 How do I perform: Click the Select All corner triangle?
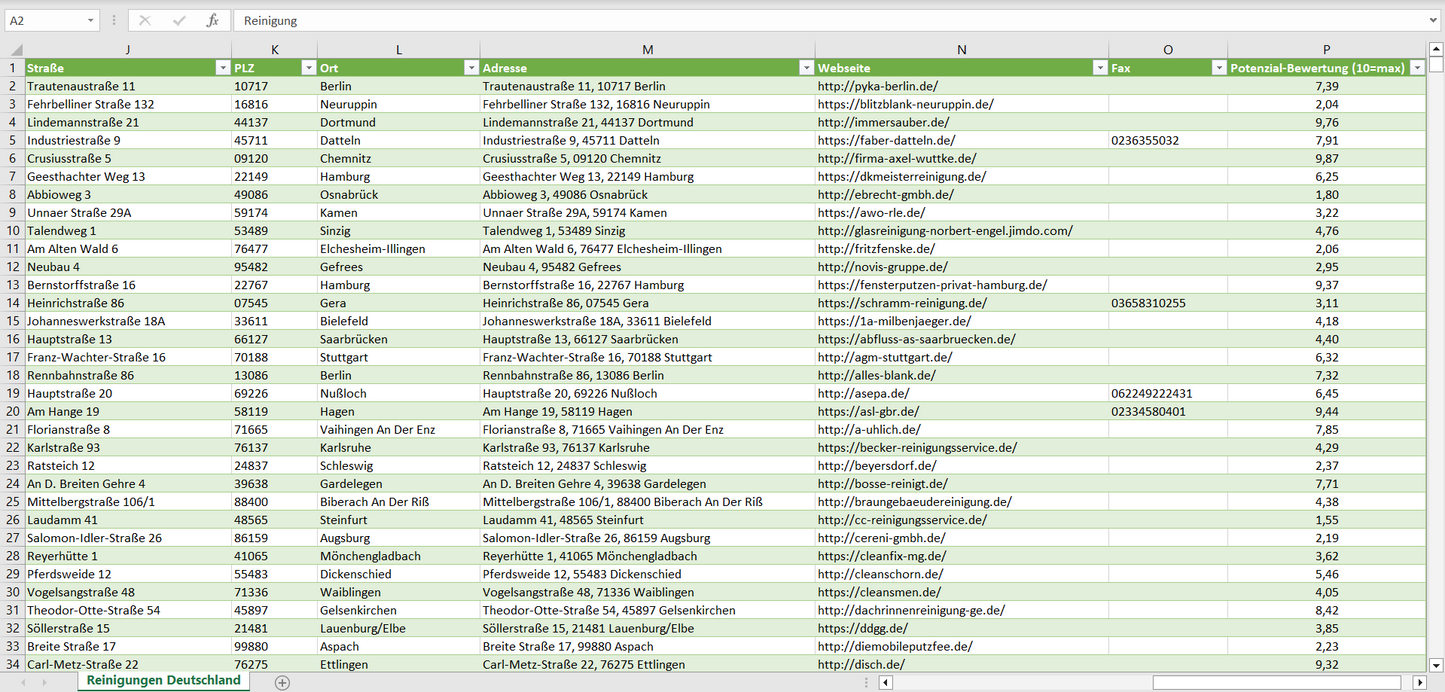pos(15,50)
